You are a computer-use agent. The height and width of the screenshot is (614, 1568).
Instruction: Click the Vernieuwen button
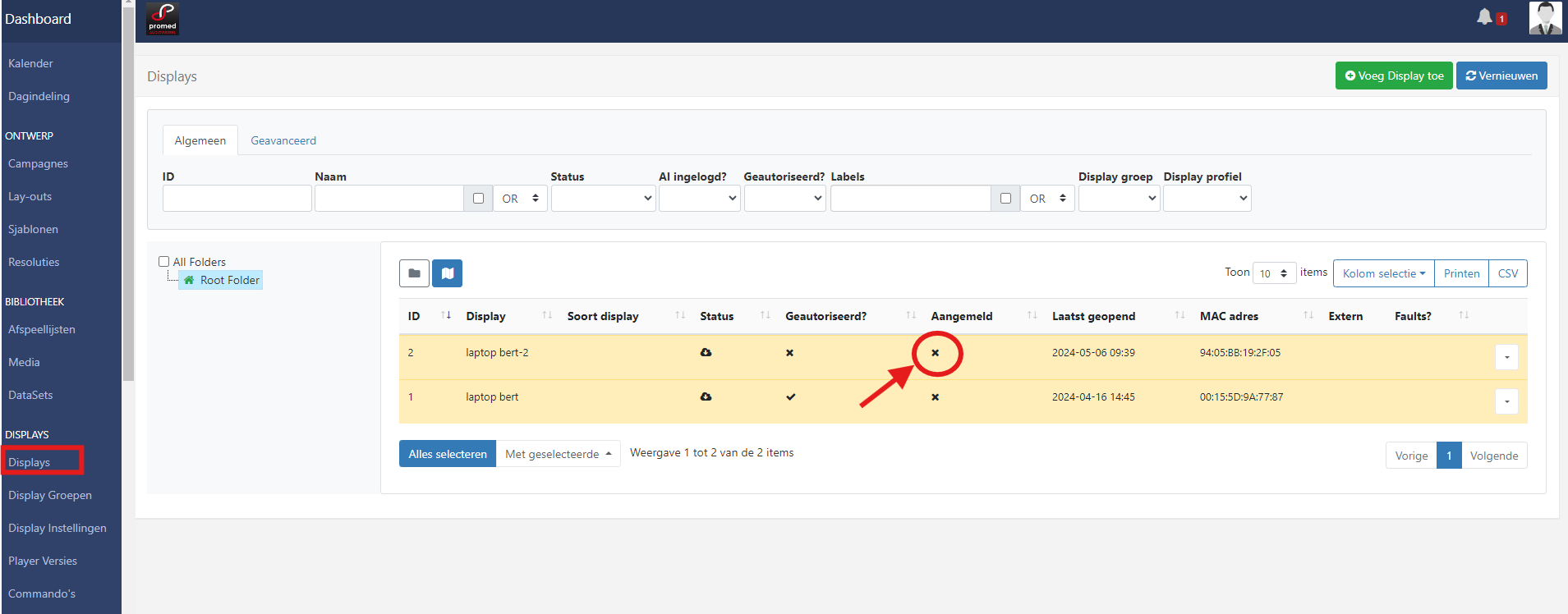1501,76
